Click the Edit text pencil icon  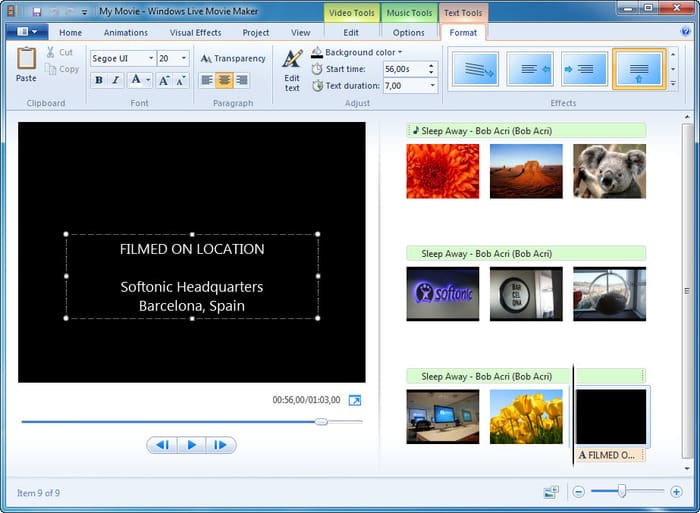(x=292, y=60)
